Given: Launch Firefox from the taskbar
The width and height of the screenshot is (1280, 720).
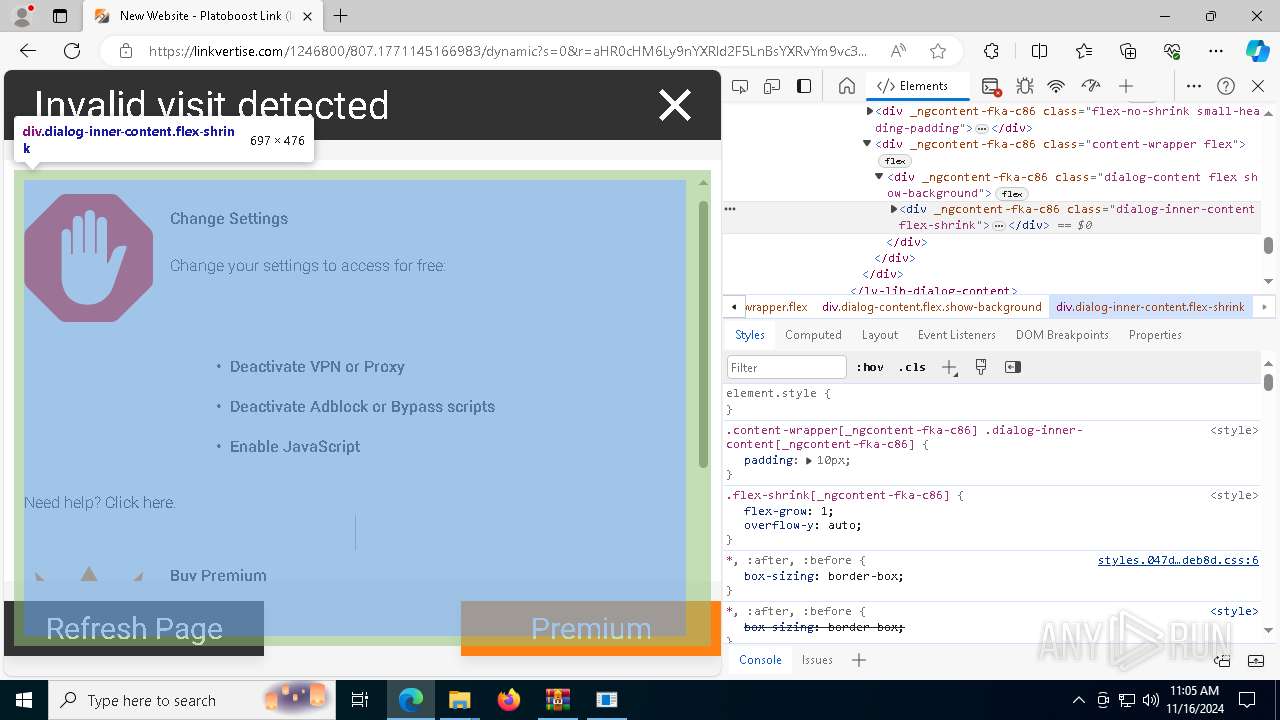Looking at the screenshot, I should pos(509,700).
